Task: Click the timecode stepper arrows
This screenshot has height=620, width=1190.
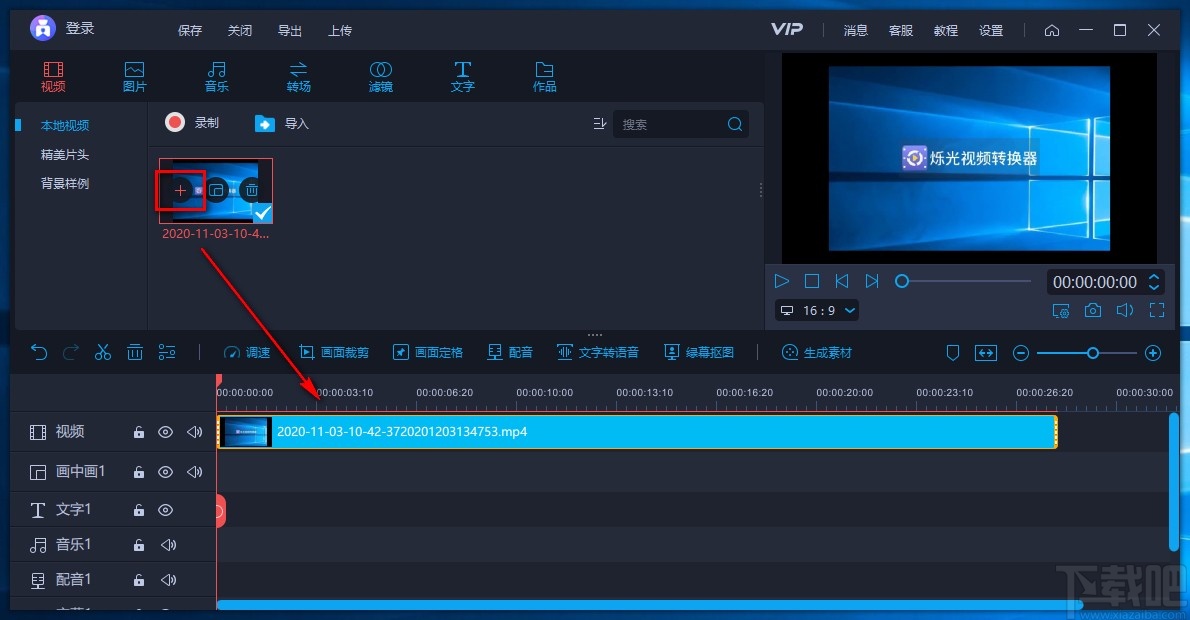Action: (1154, 282)
